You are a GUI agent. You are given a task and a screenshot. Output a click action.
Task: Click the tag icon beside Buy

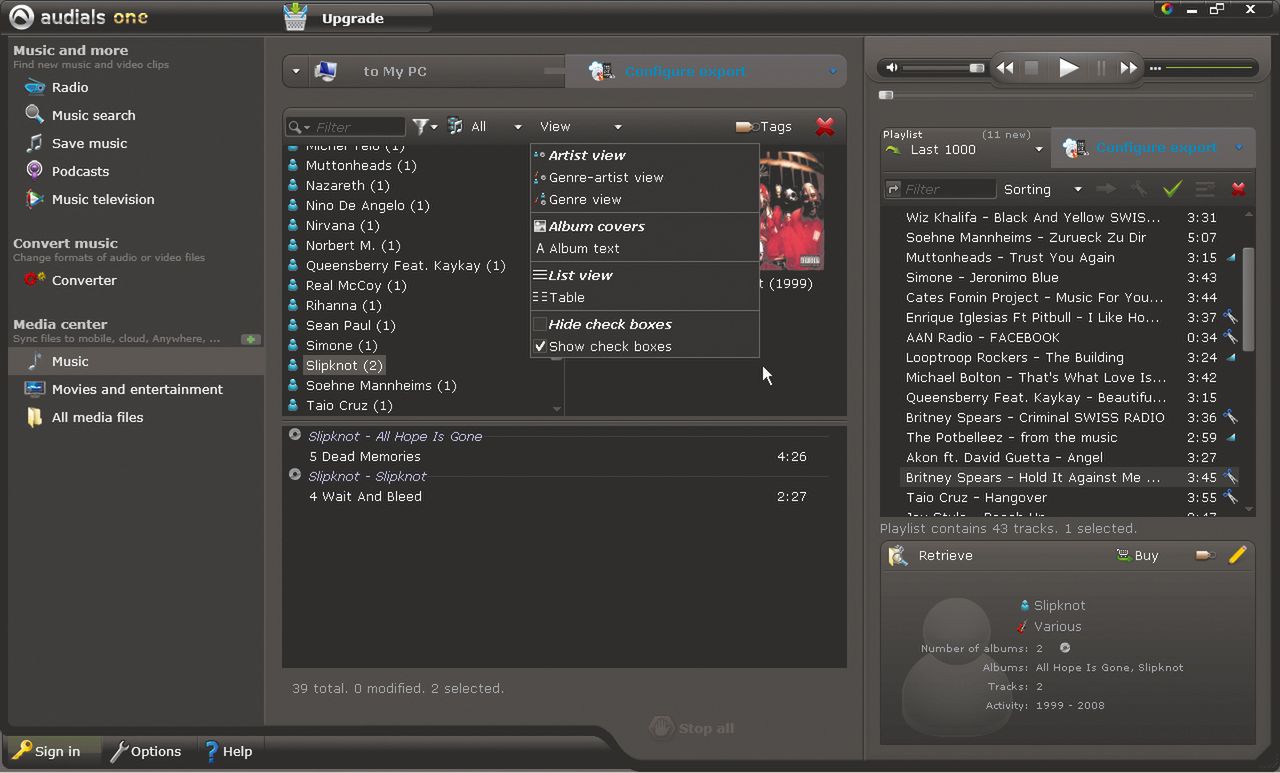click(1205, 555)
